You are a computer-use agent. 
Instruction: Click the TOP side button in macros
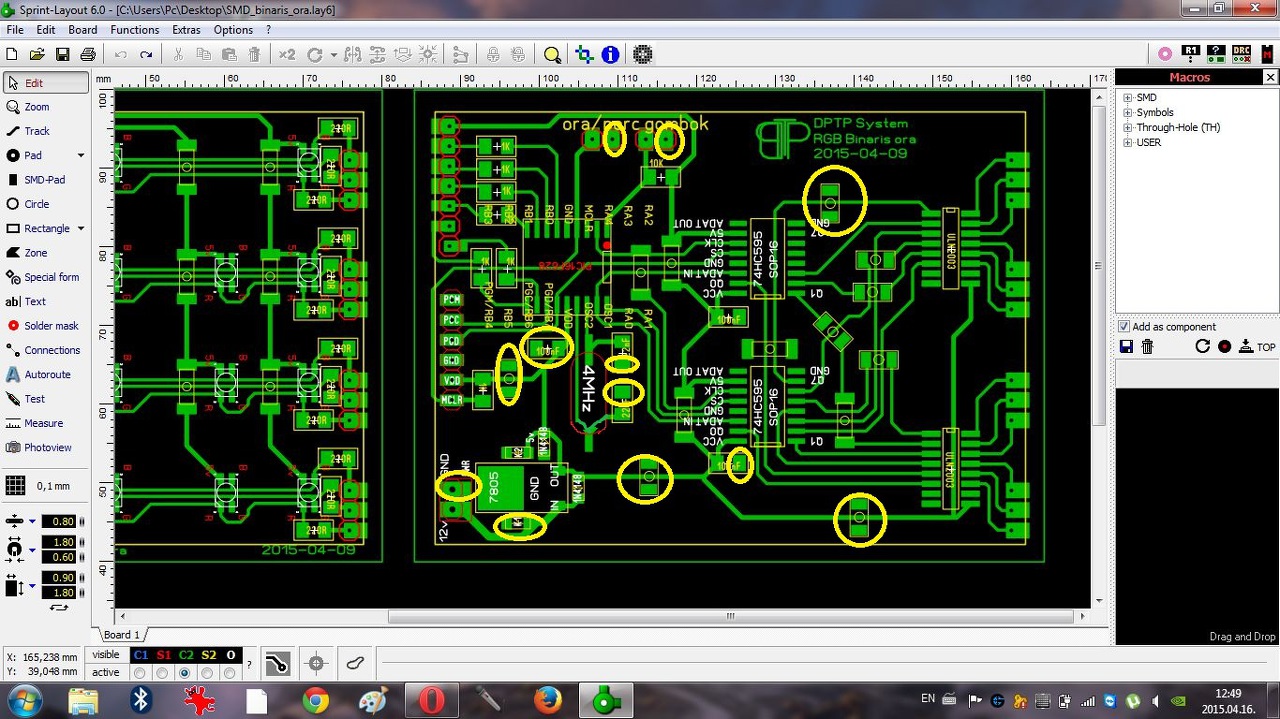pyautogui.click(x=1257, y=347)
